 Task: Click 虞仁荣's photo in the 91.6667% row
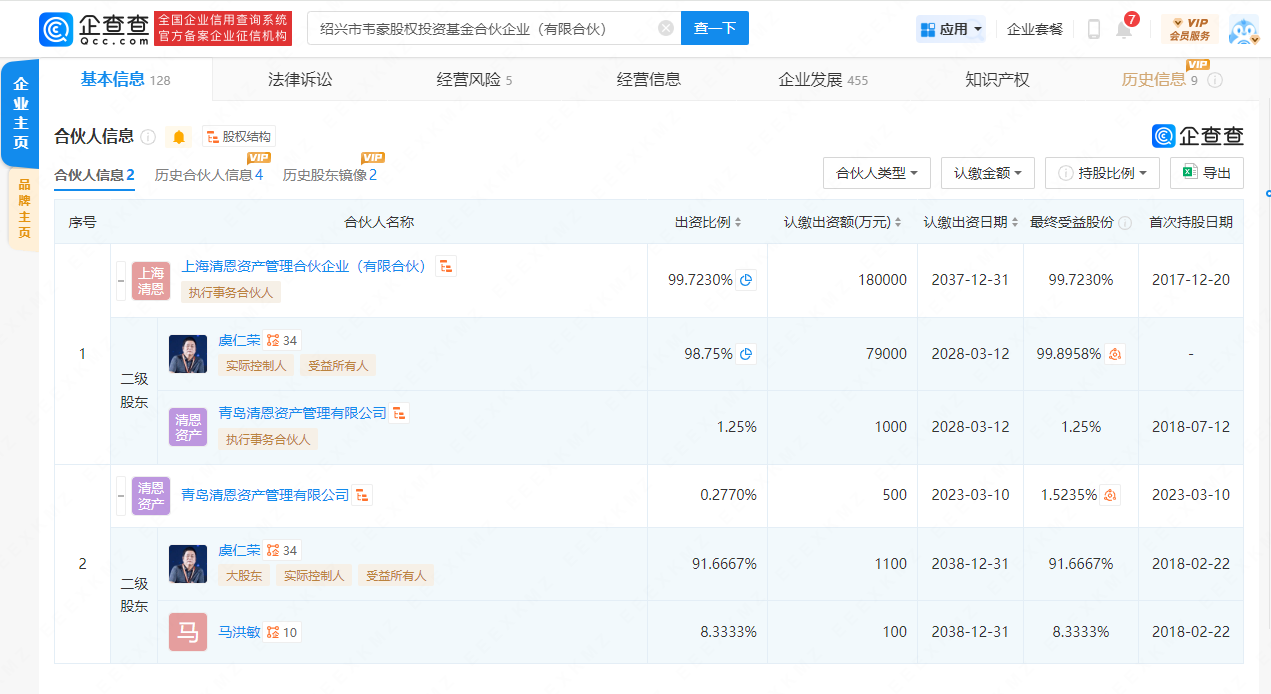[188, 564]
